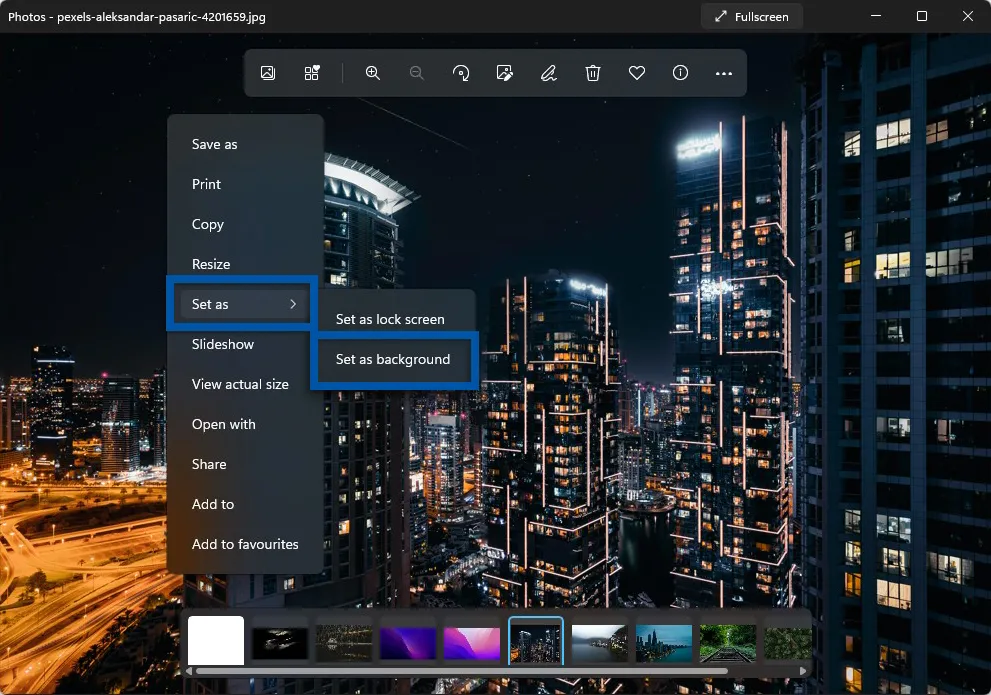991x695 pixels.
Task: Select the draw/markup pen icon
Action: (x=548, y=73)
